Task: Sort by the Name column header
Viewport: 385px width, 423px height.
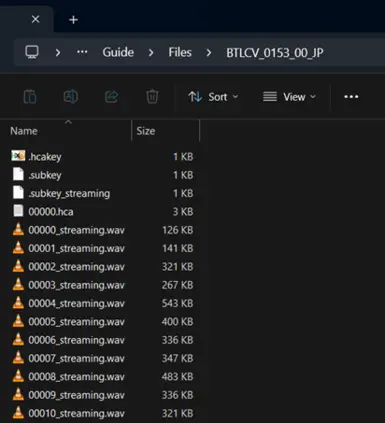Action: pyautogui.click(x=24, y=131)
